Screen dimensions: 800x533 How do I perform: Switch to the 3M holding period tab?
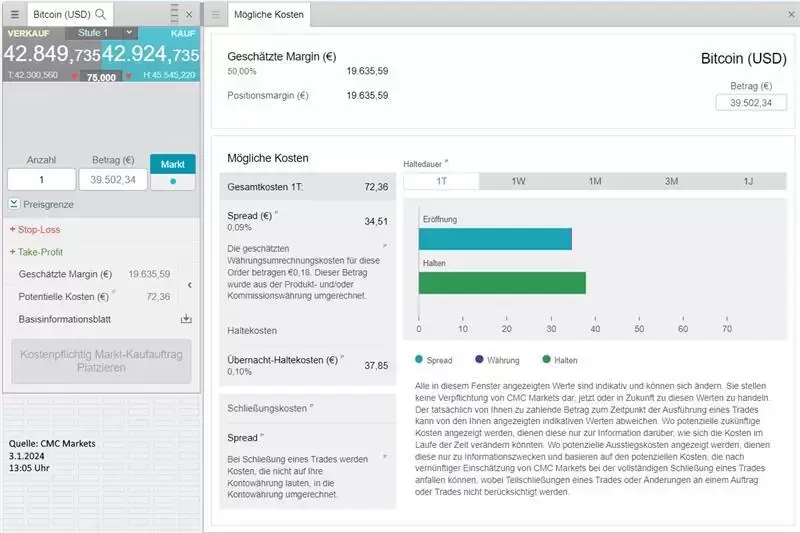tap(671, 181)
